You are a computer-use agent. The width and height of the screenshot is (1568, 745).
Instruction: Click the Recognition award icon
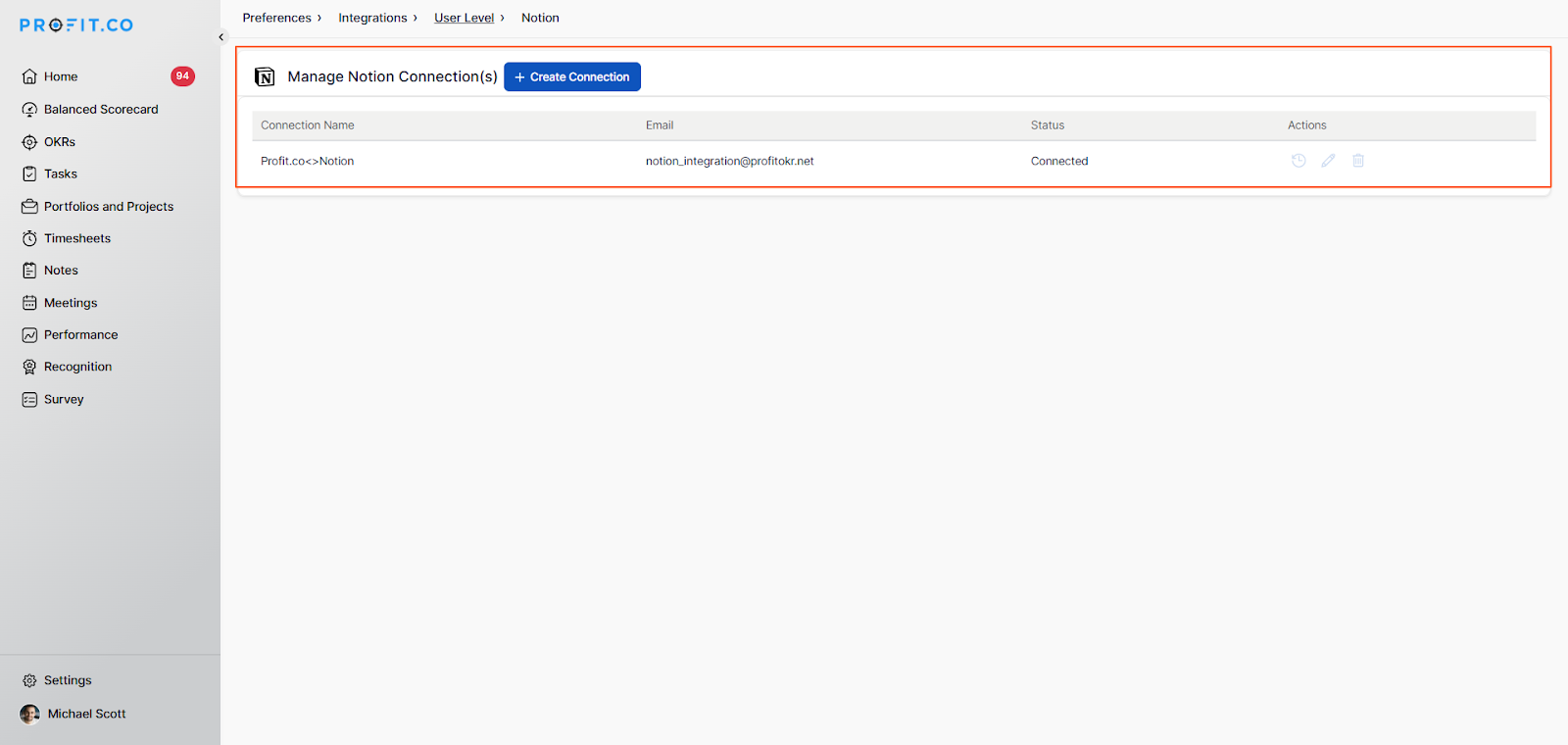pyautogui.click(x=29, y=367)
